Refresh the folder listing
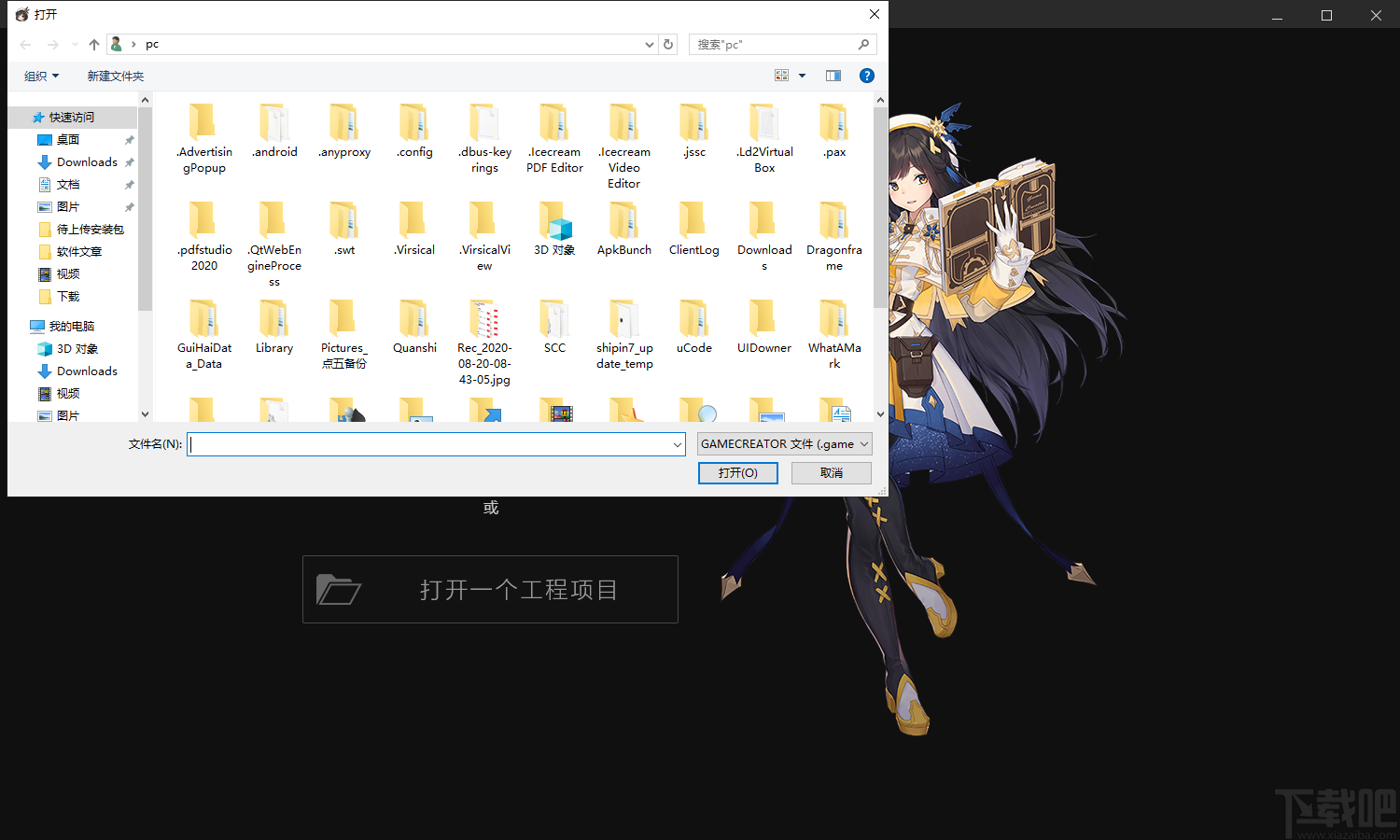This screenshot has width=1400, height=840. (x=668, y=44)
